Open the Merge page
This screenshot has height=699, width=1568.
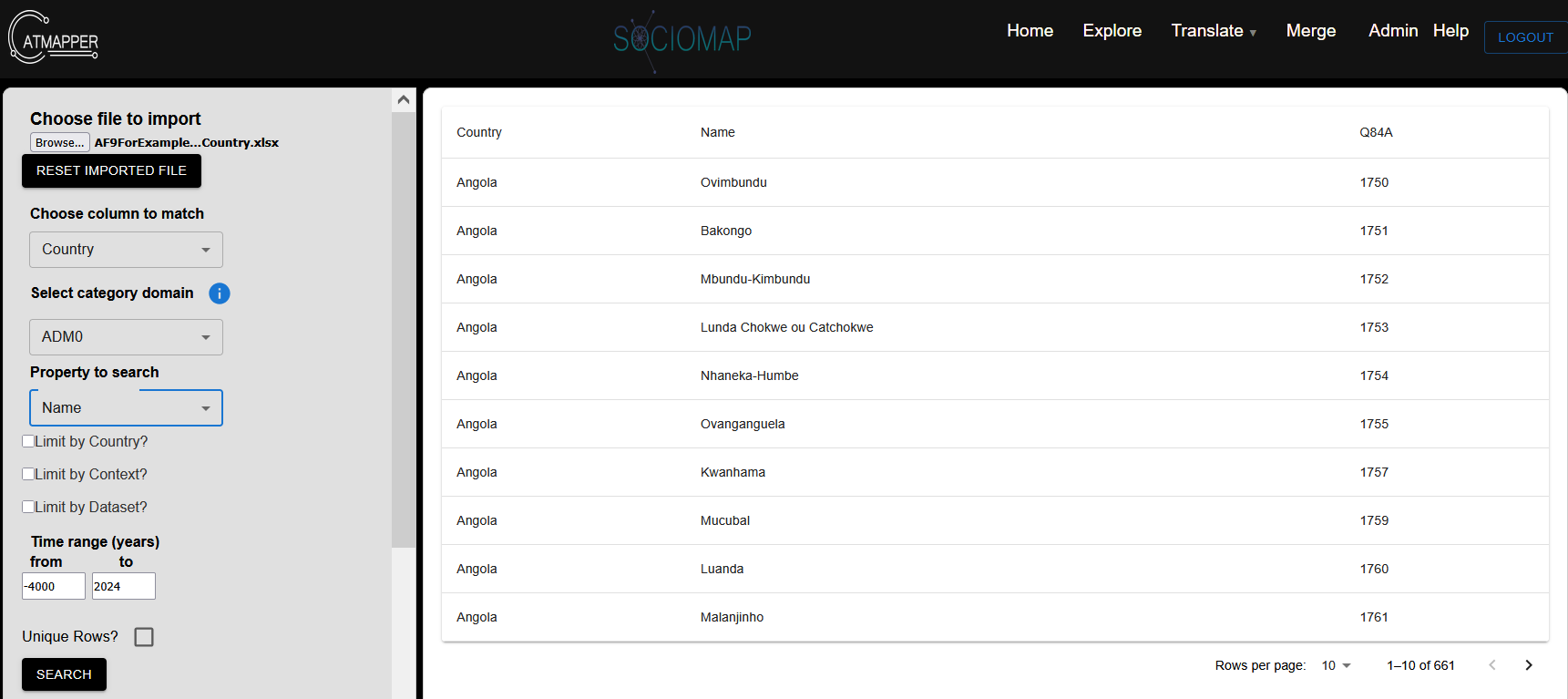(1310, 31)
